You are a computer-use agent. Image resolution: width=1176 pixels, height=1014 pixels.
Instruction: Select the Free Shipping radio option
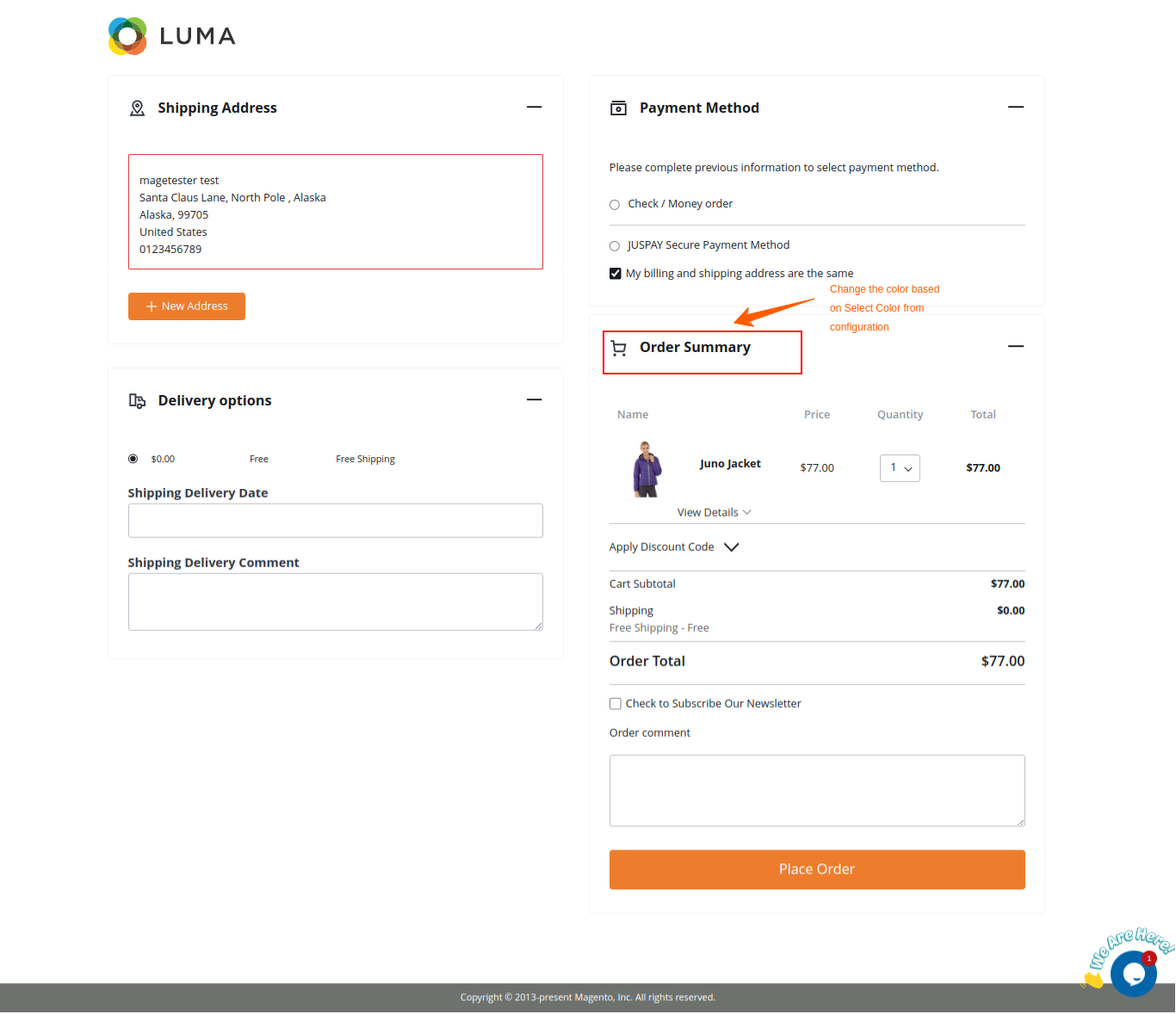[x=133, y=458]
